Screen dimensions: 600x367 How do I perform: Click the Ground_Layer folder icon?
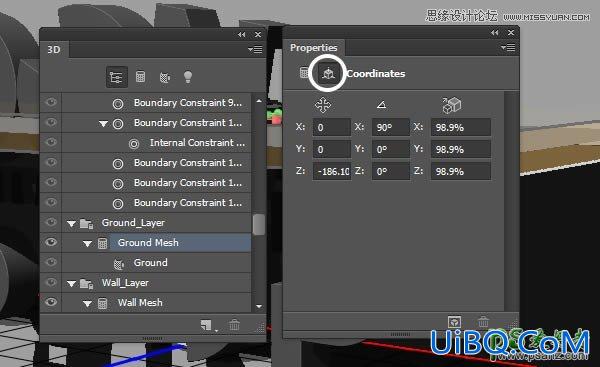pos(86,223)
